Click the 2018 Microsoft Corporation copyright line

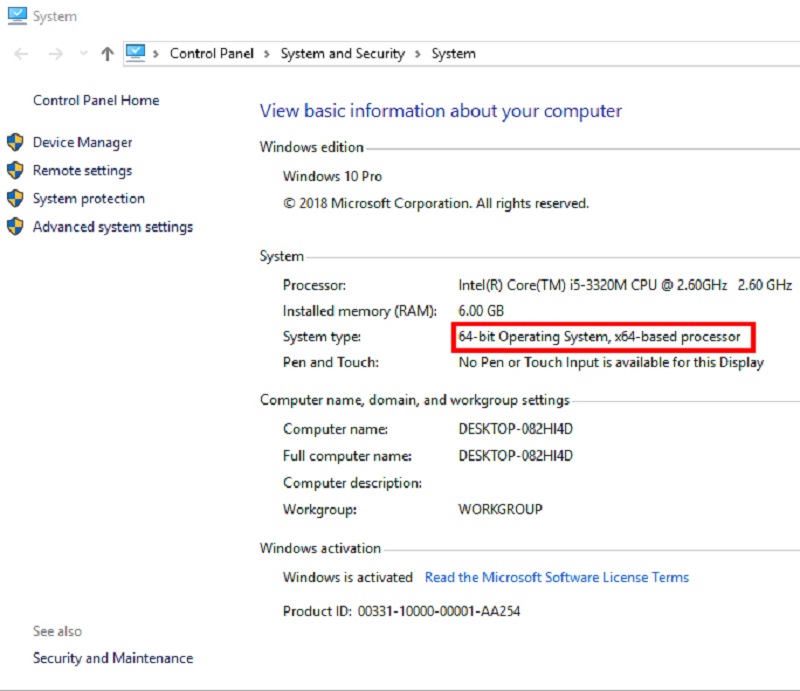coord(436,204)
